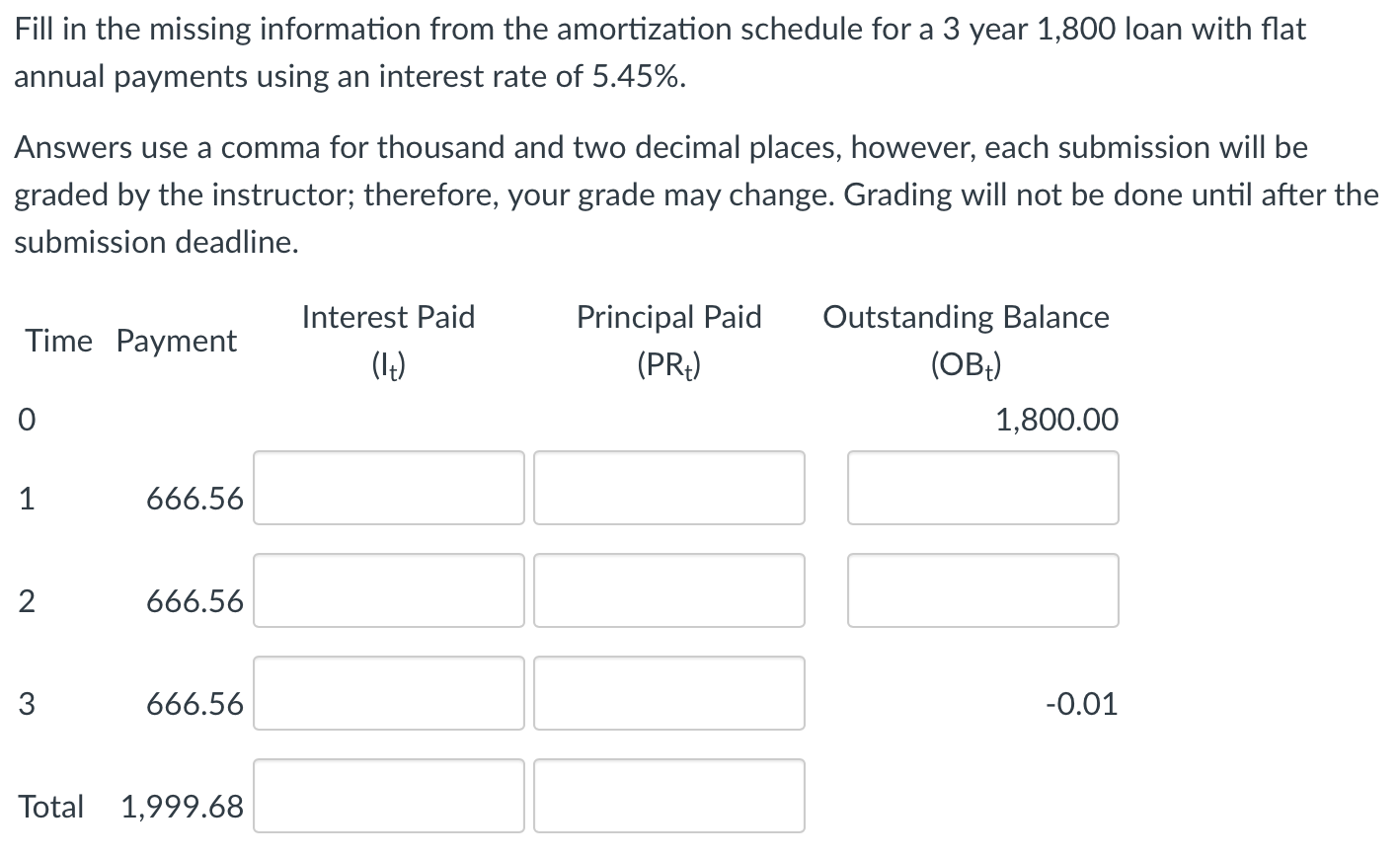Click the Payment column header
Viewport: 1400px width, 857px height.
[x=177, y=341]
